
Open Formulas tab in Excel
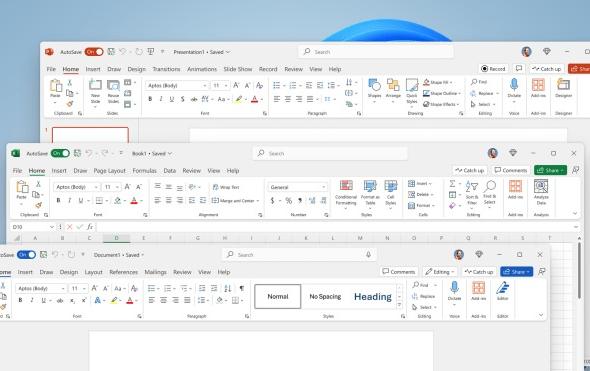pos(144,170)
